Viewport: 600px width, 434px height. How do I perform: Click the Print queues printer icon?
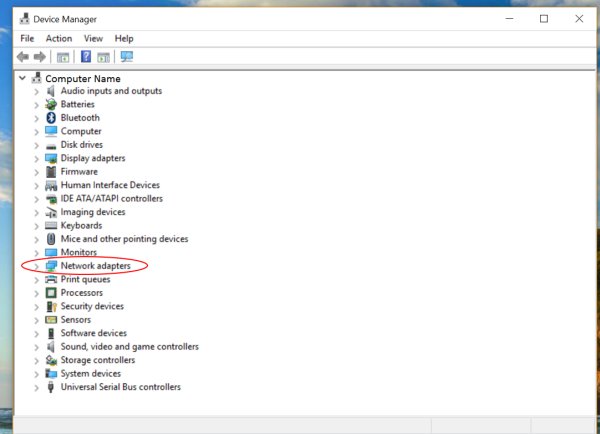[51, 280]
